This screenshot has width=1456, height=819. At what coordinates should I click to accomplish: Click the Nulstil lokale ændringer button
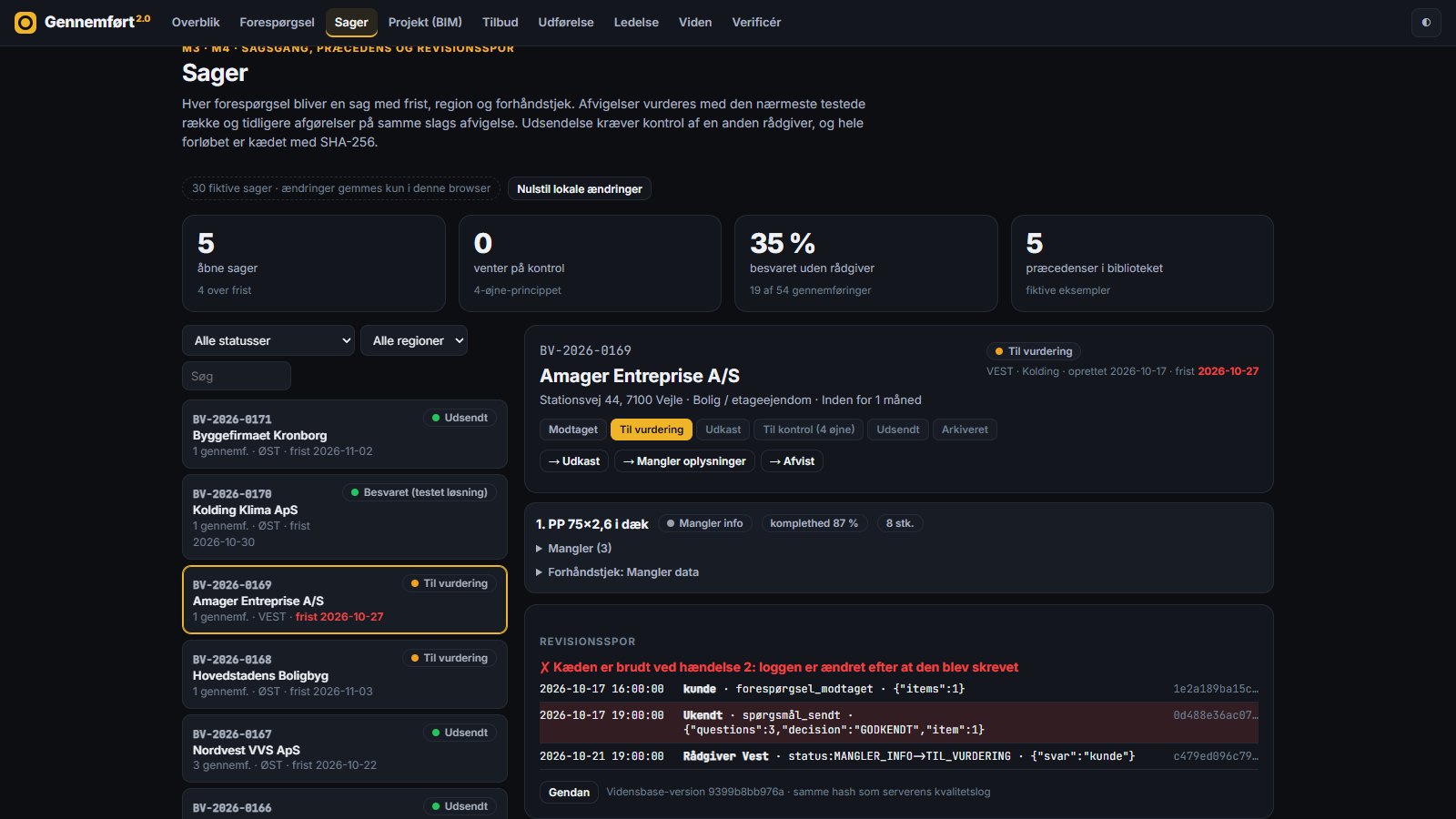click(580, 189)
